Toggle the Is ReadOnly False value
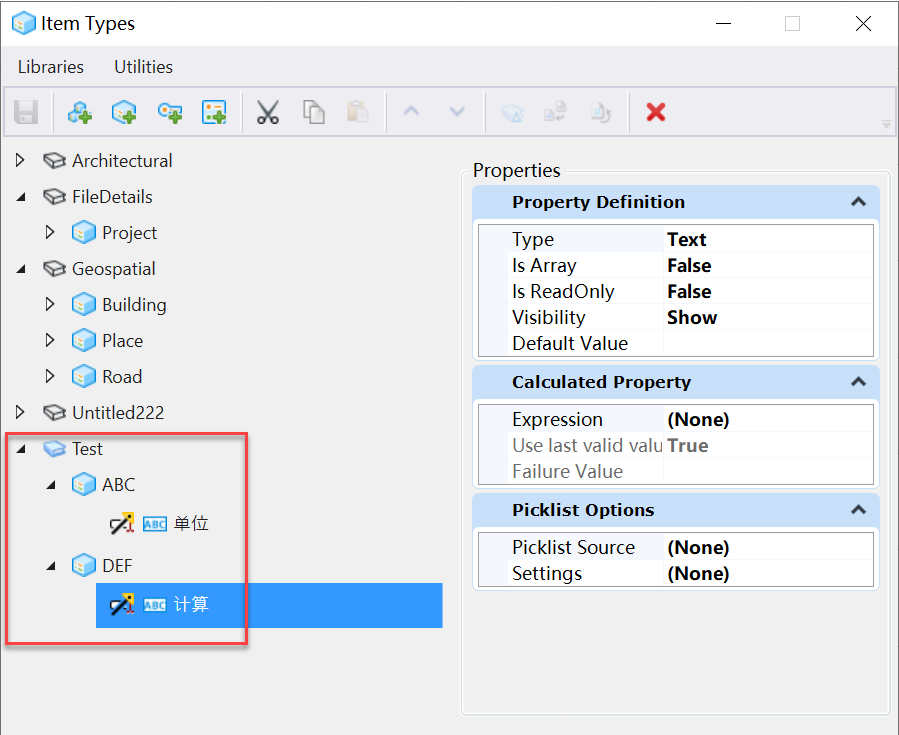 point(767,292)
